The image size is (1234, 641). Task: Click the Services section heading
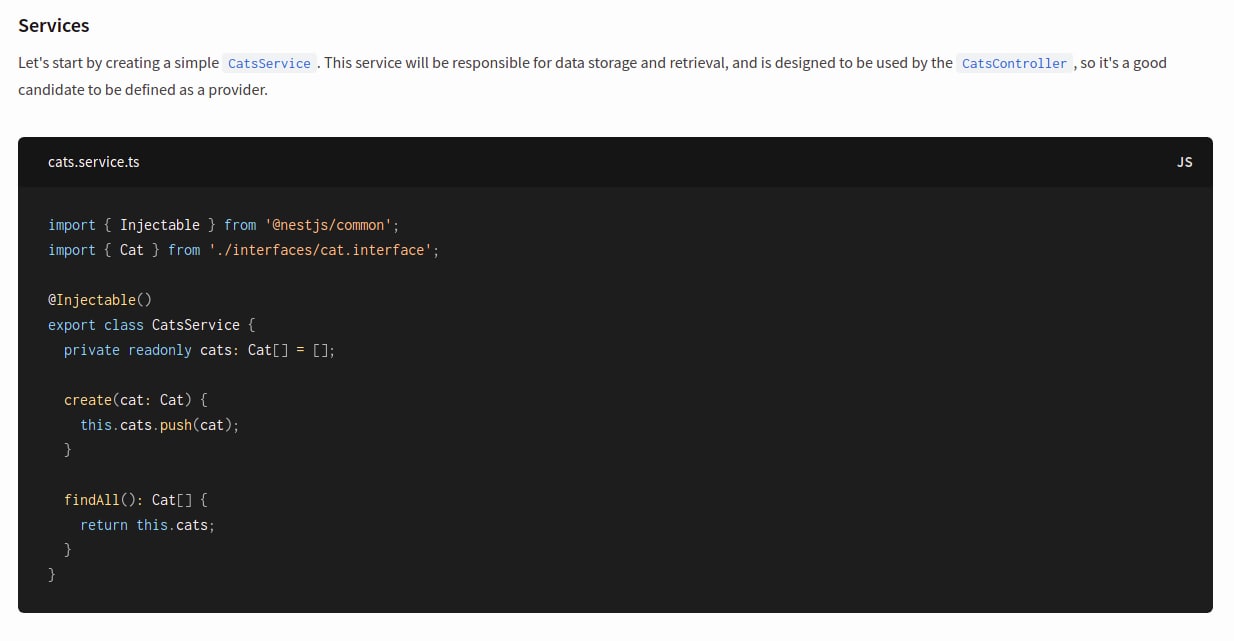pos(53,25)
